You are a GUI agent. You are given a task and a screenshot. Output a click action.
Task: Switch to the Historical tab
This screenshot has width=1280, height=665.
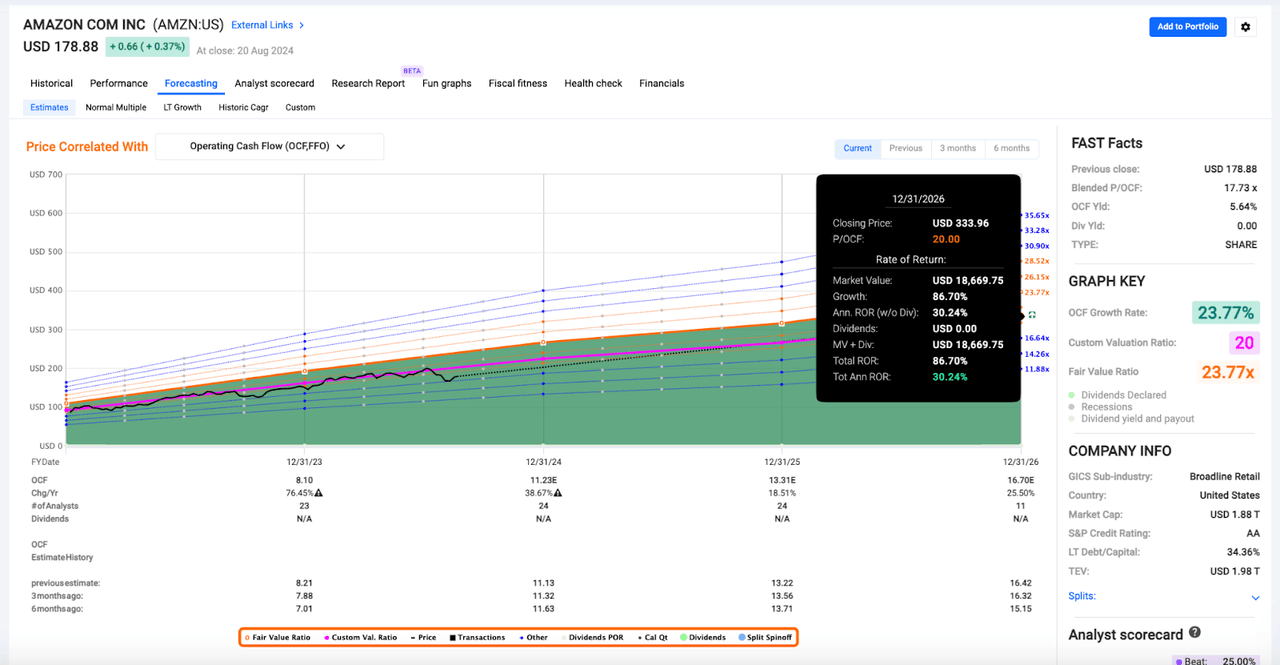(x=51, y=83)
